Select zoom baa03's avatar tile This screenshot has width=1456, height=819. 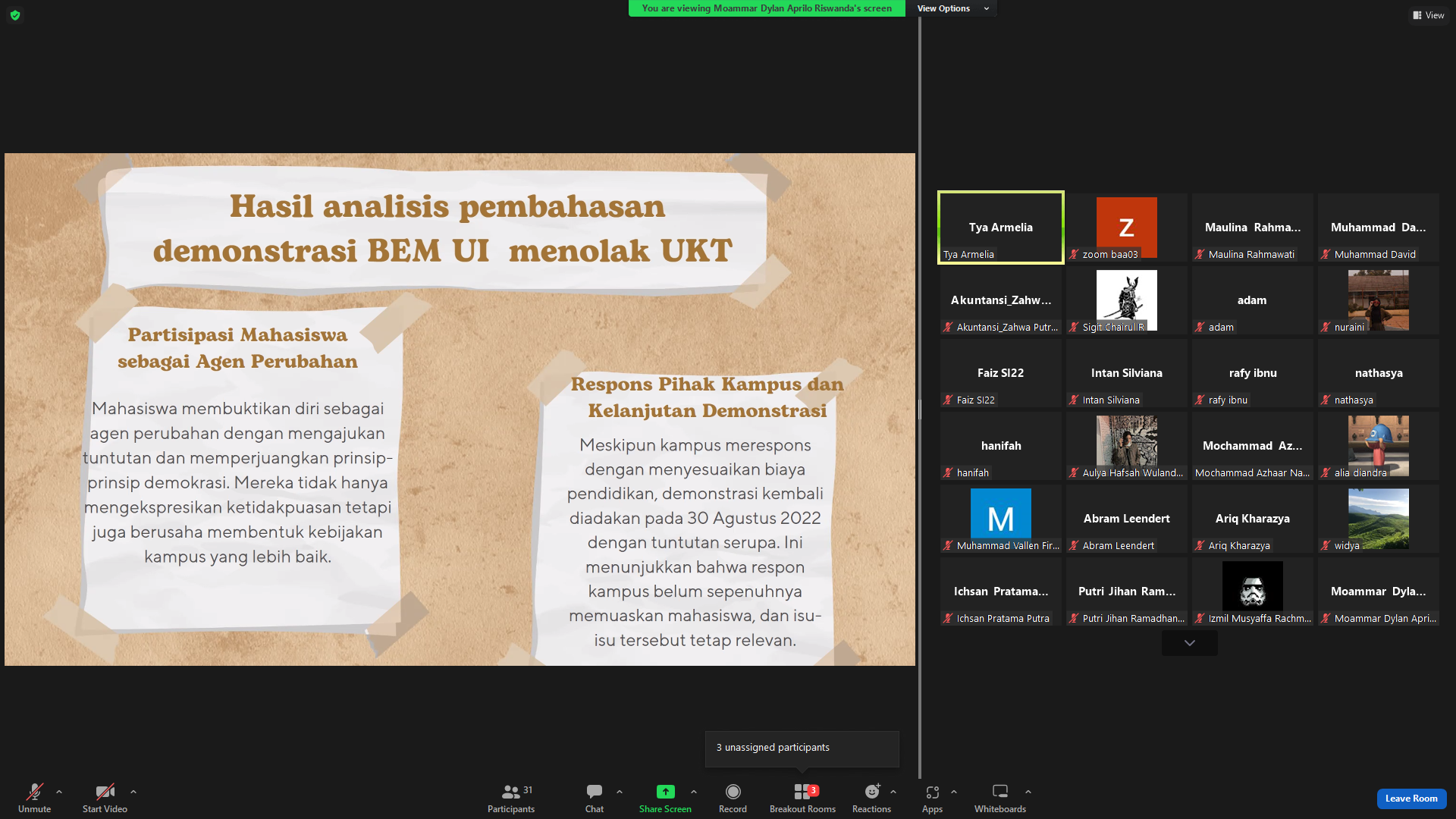point(1127,227)
